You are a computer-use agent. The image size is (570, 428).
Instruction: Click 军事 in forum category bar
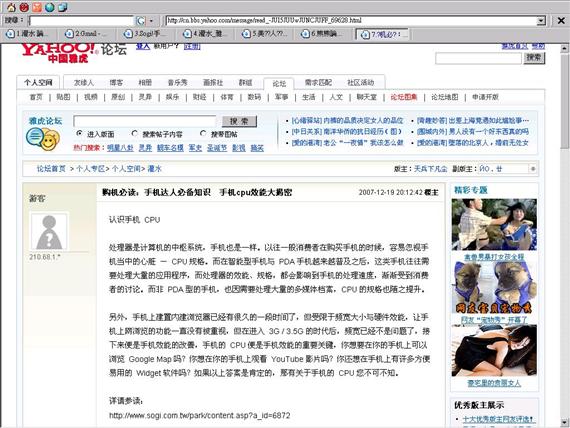tap(281, 97)
